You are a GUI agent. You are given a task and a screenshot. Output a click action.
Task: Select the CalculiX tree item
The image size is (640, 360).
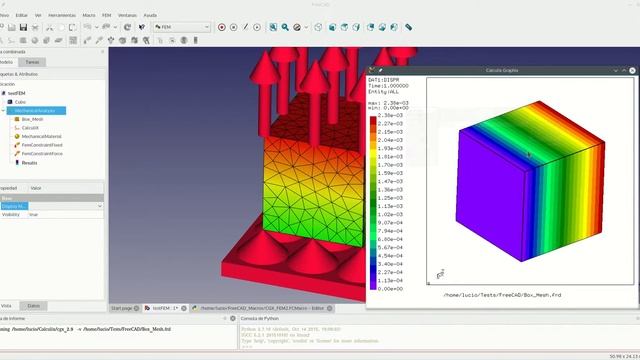(x=30, y=128)
